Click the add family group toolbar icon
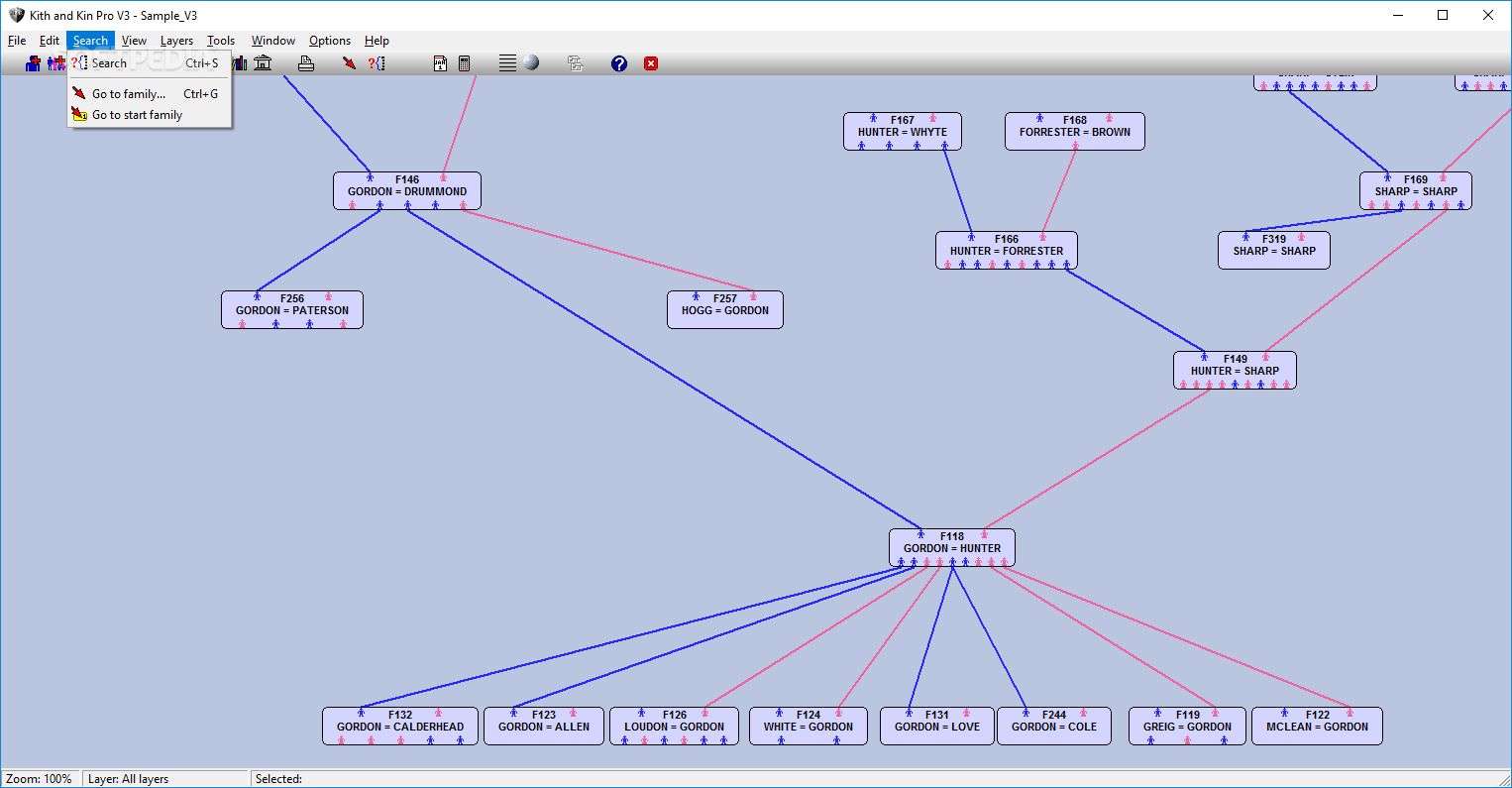 [x=56, y=63]
